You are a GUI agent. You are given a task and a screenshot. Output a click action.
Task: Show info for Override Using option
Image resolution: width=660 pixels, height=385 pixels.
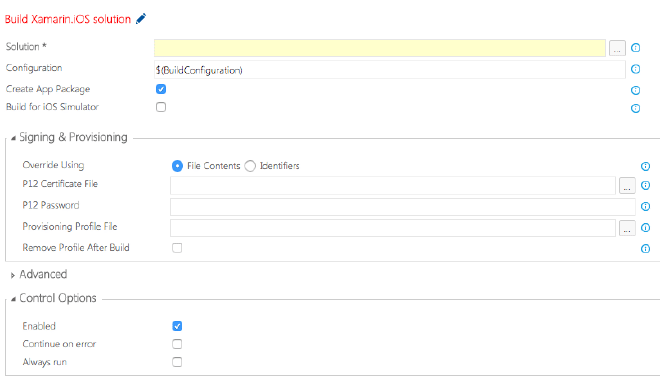tap(645, 166)
